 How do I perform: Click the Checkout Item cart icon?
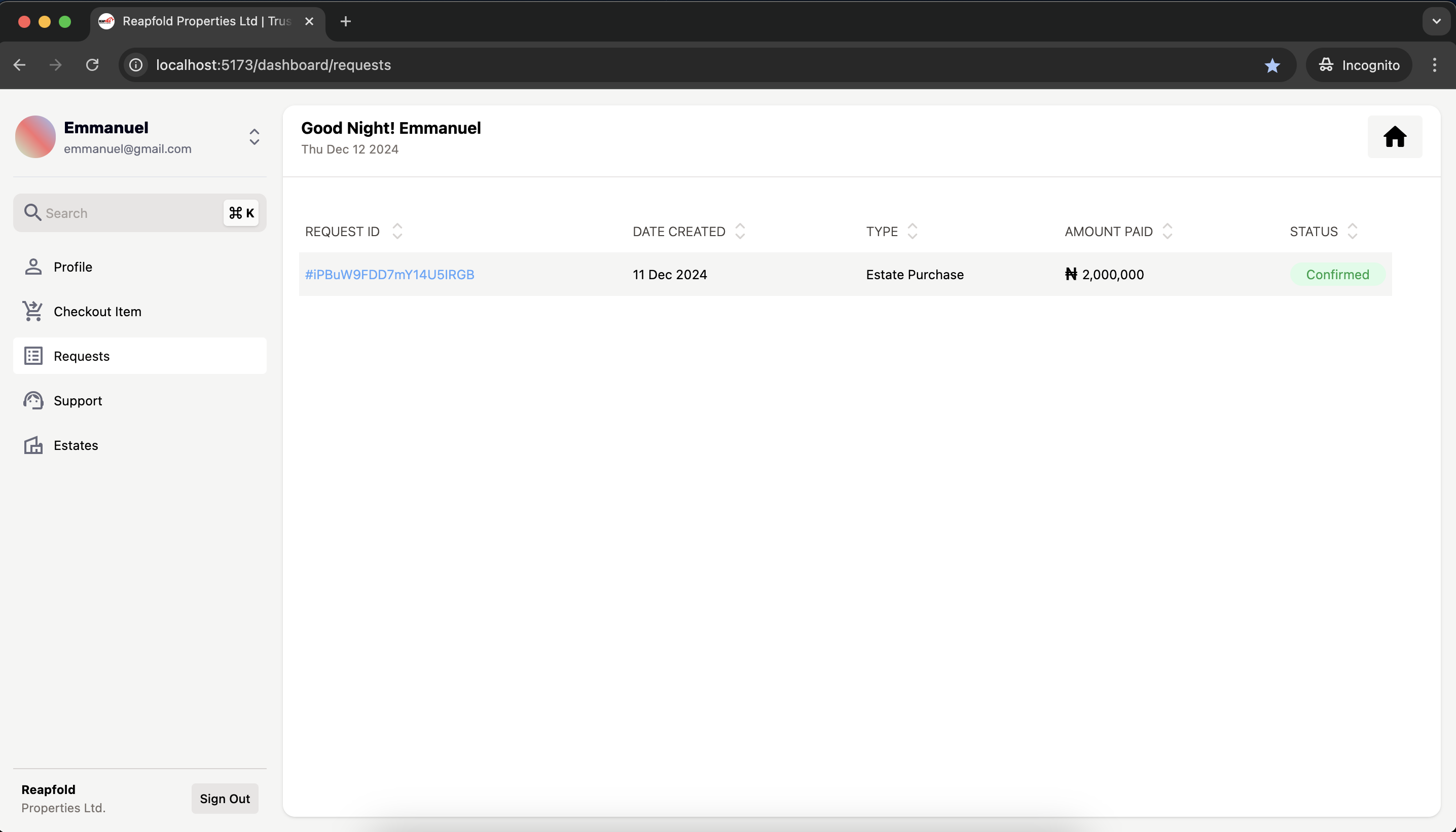coord(33,312)
